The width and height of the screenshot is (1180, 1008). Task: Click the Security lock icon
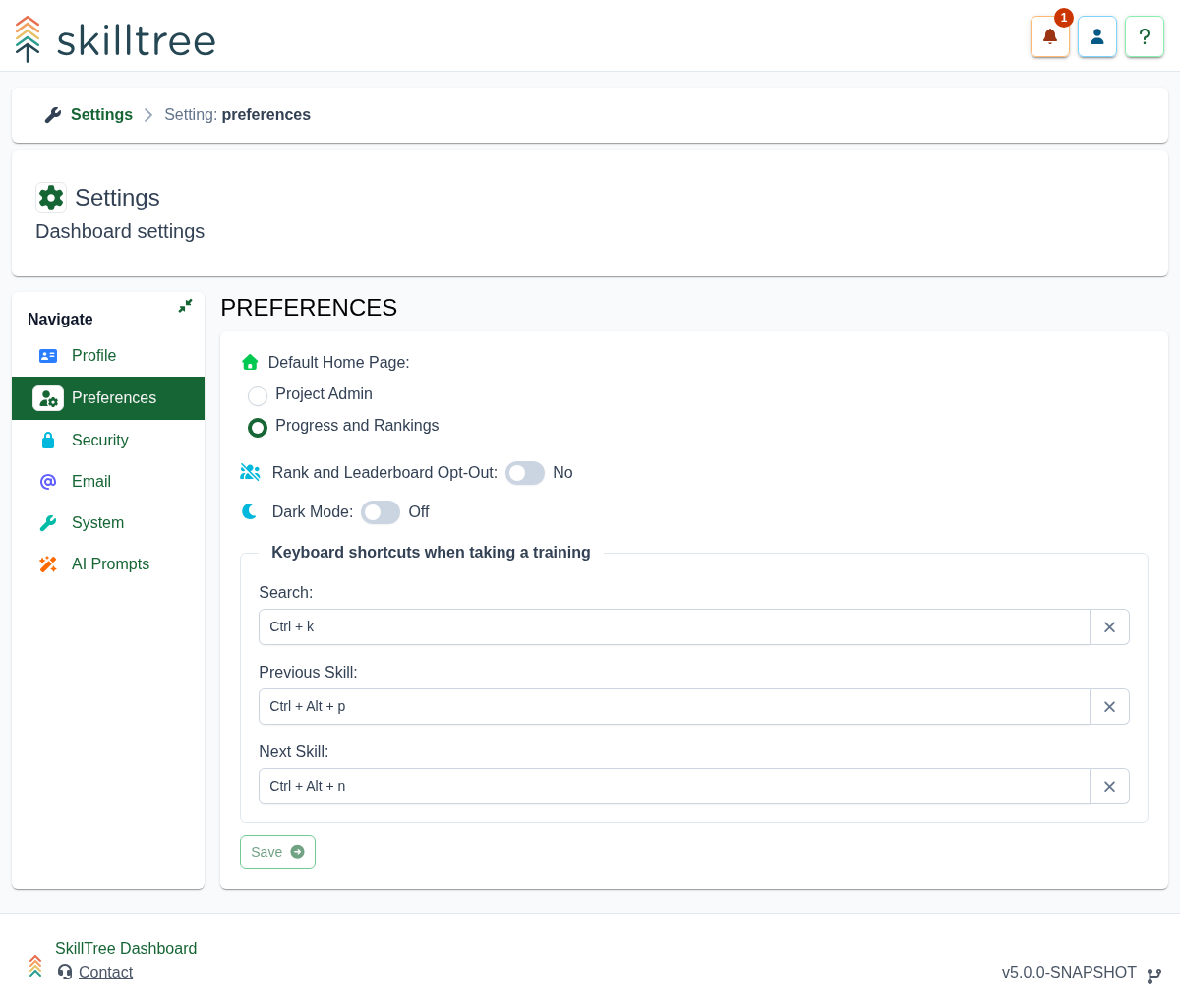click(48, 441)
